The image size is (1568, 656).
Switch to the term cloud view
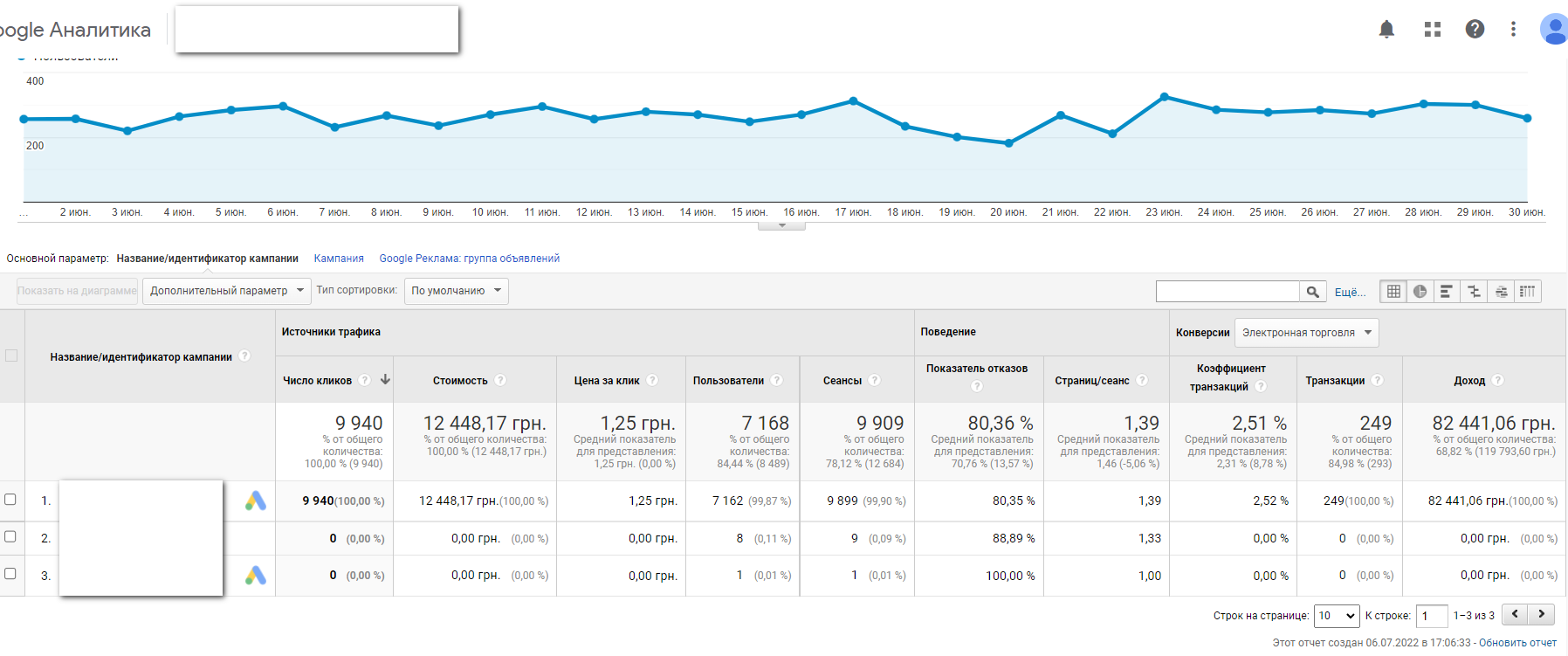(x=1501, y=292)
